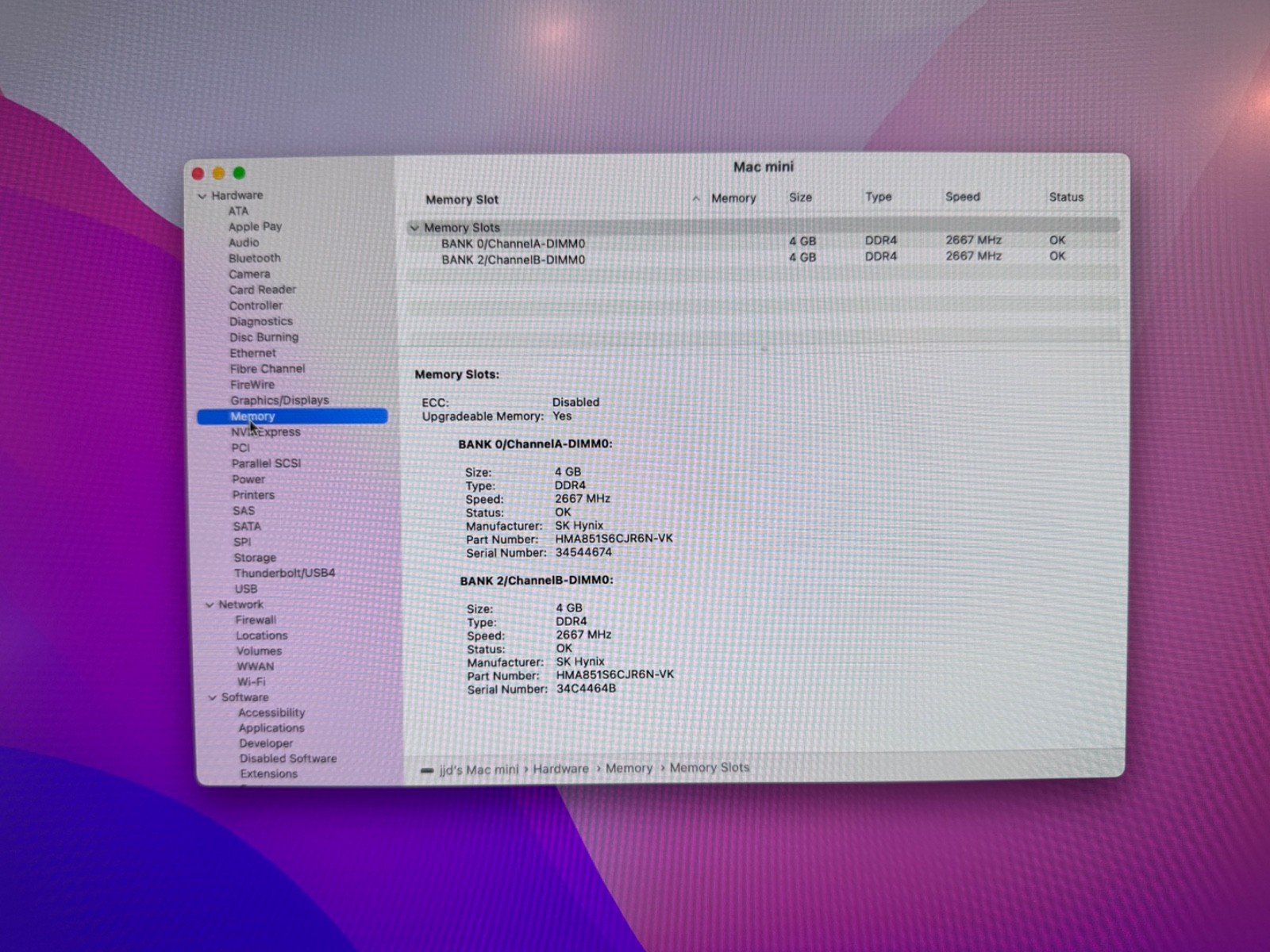This screenshot has width=1270, height=952.
Task: Click serial number 34C4464B
Action: coord(586,689)
